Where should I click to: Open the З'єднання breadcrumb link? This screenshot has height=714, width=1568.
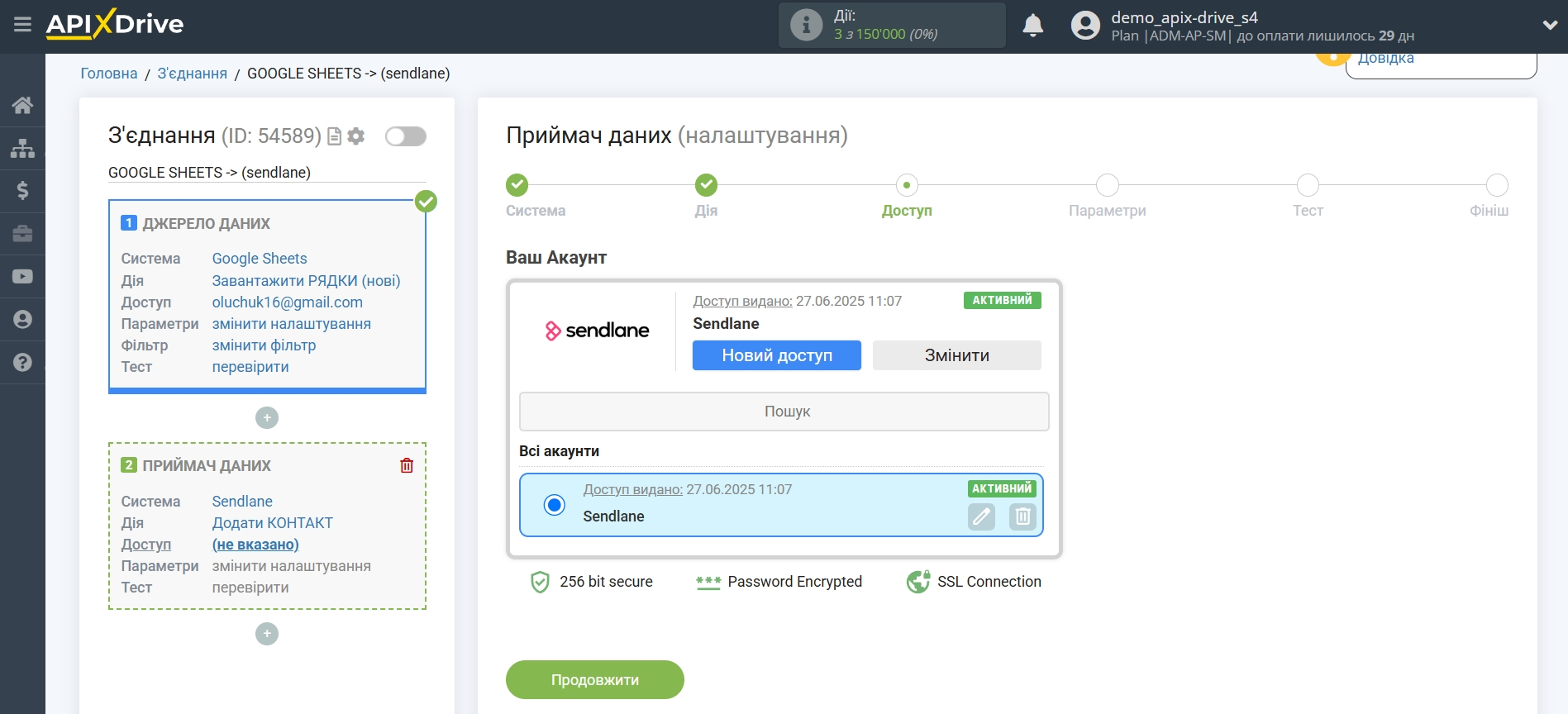click(193, 74)
